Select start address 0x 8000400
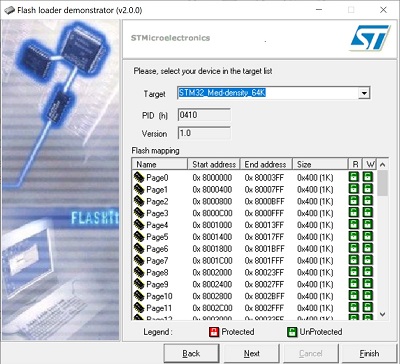This screenshot has height=364, width=400. click(212, 190)
